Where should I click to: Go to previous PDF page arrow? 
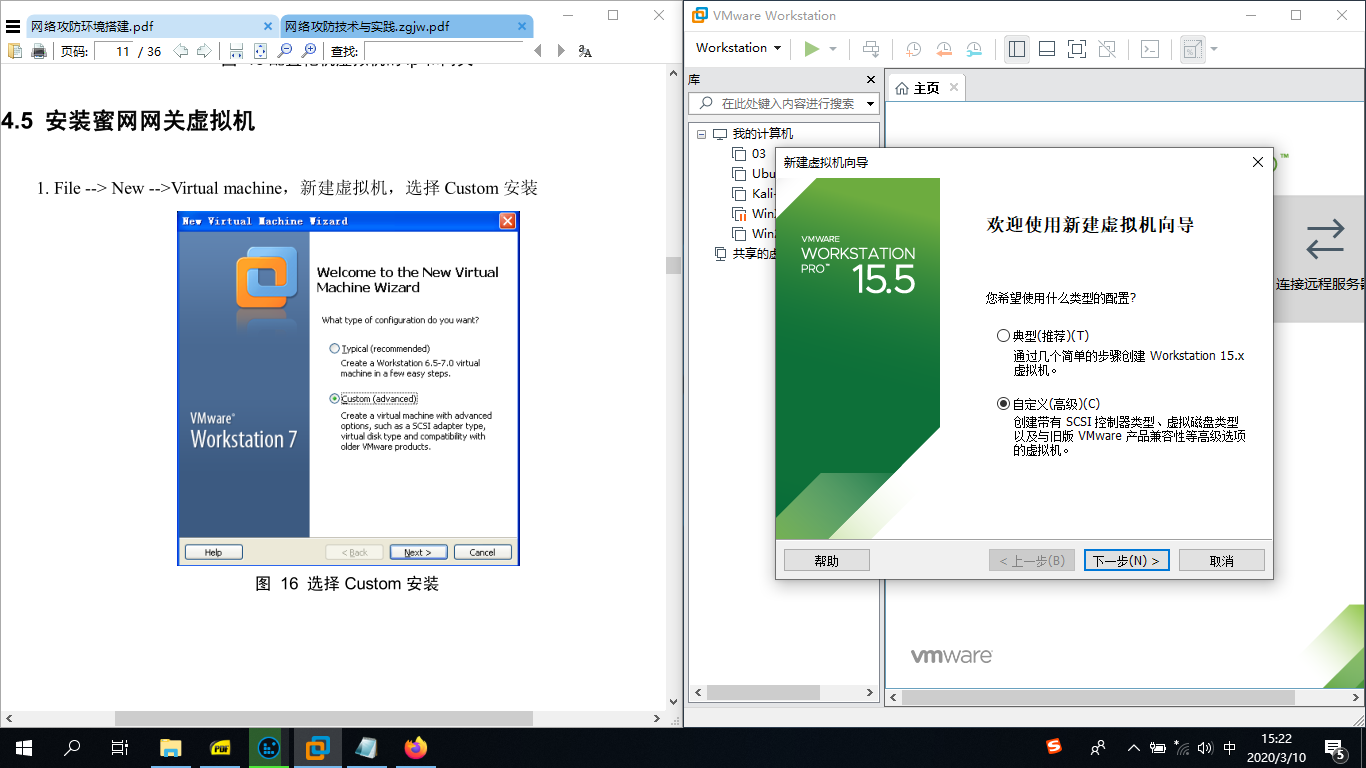(x=180, y=51)
